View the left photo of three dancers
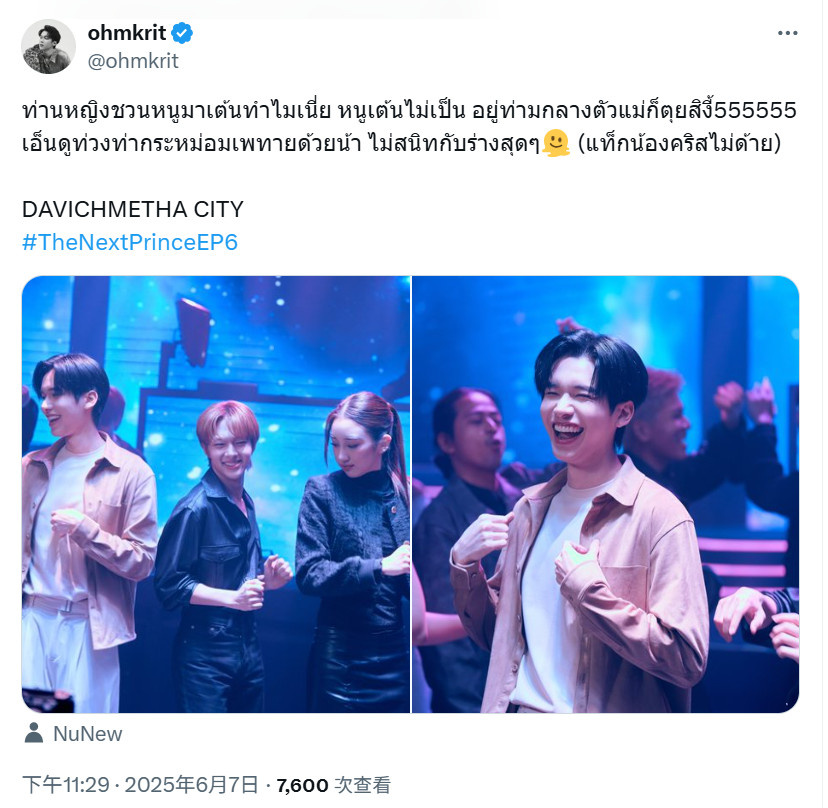The width and height of the screenshot is (828, 808). point(215,494)
